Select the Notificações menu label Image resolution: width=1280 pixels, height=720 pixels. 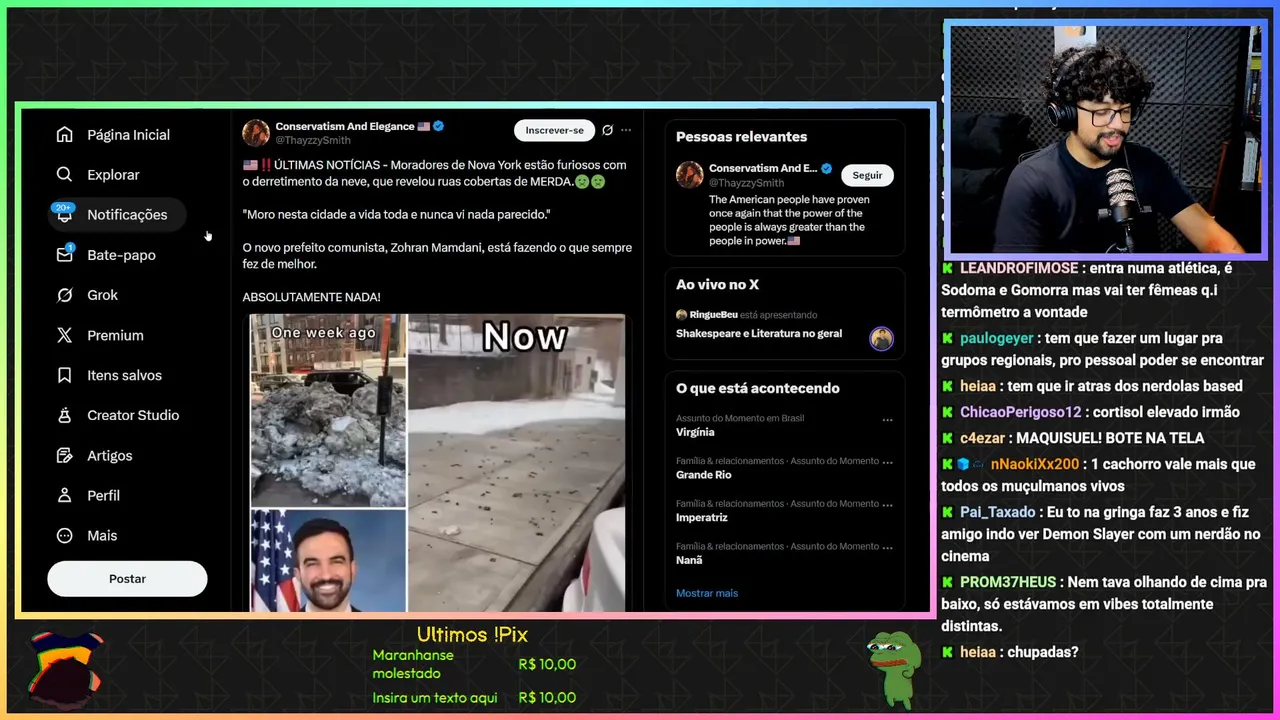tap(127, 215)
